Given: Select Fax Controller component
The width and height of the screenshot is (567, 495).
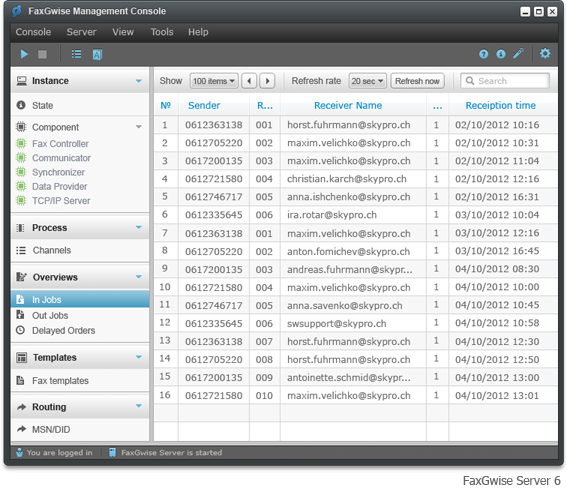Looking at the screenshot, I should coord(60,144).
